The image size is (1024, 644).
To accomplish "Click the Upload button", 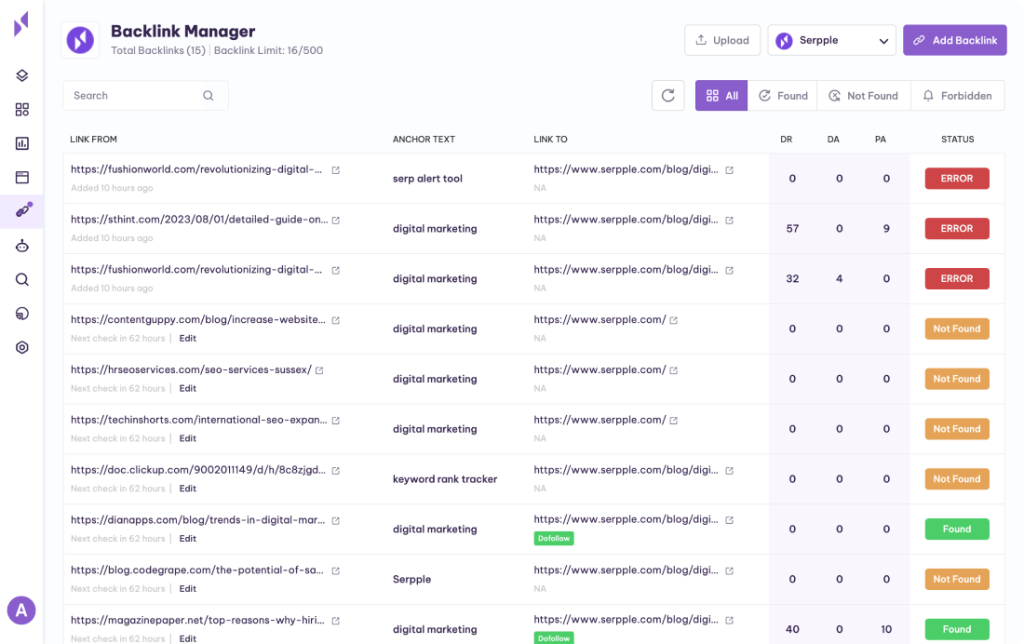I will tap(722, 40).
